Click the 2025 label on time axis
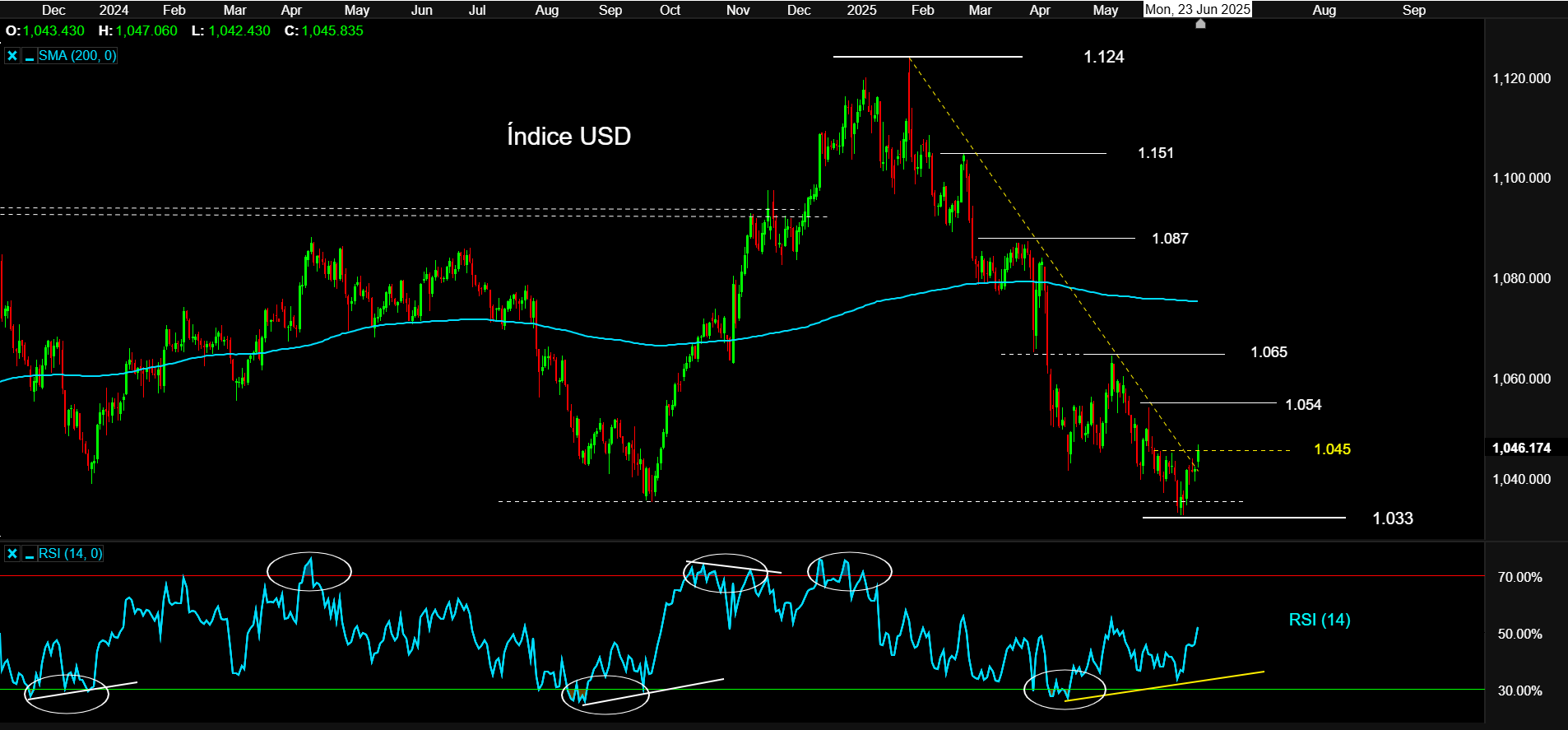Viewport: 1568px width, 730px height. click(861, 10)
